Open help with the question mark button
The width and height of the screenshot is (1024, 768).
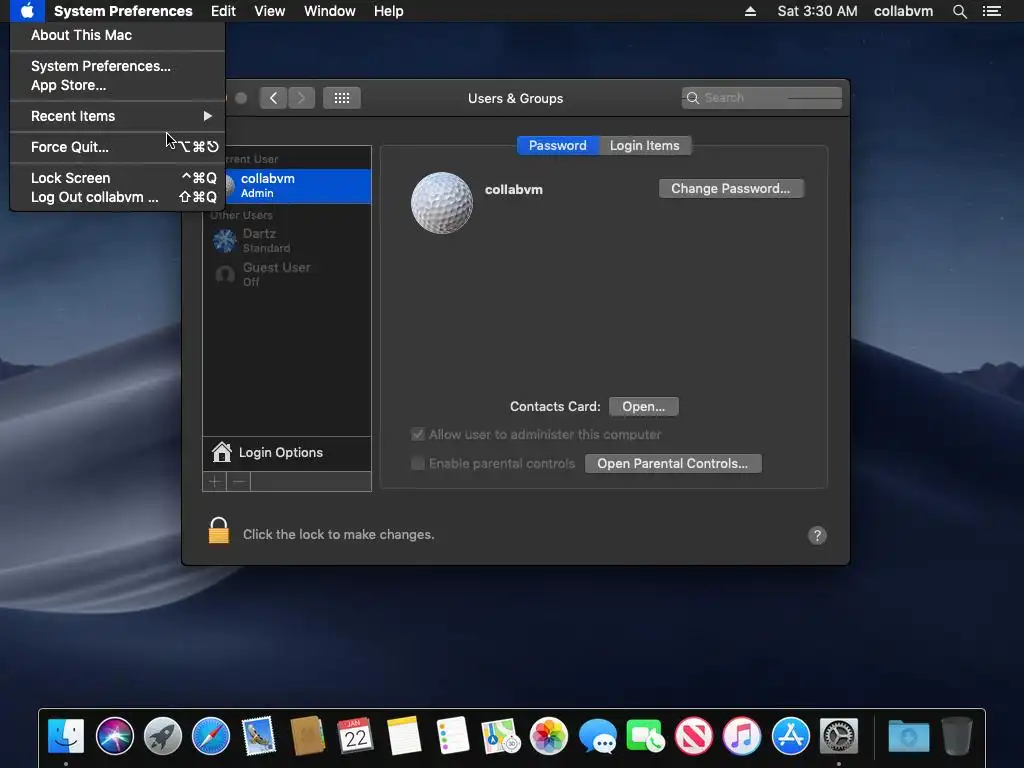(817, 536)
